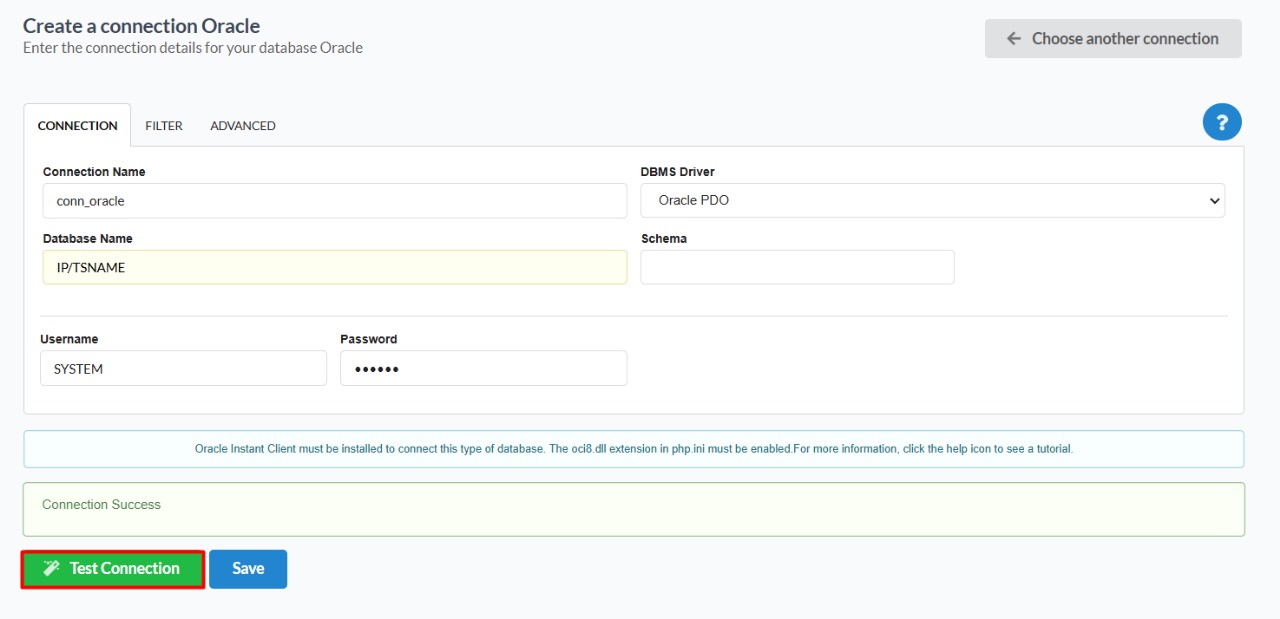Select the masked Password field

click(483, 369)
